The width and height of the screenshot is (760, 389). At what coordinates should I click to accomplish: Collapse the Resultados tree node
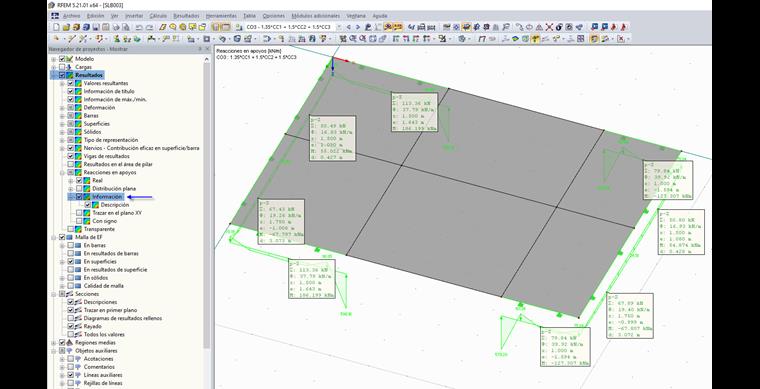53,75
